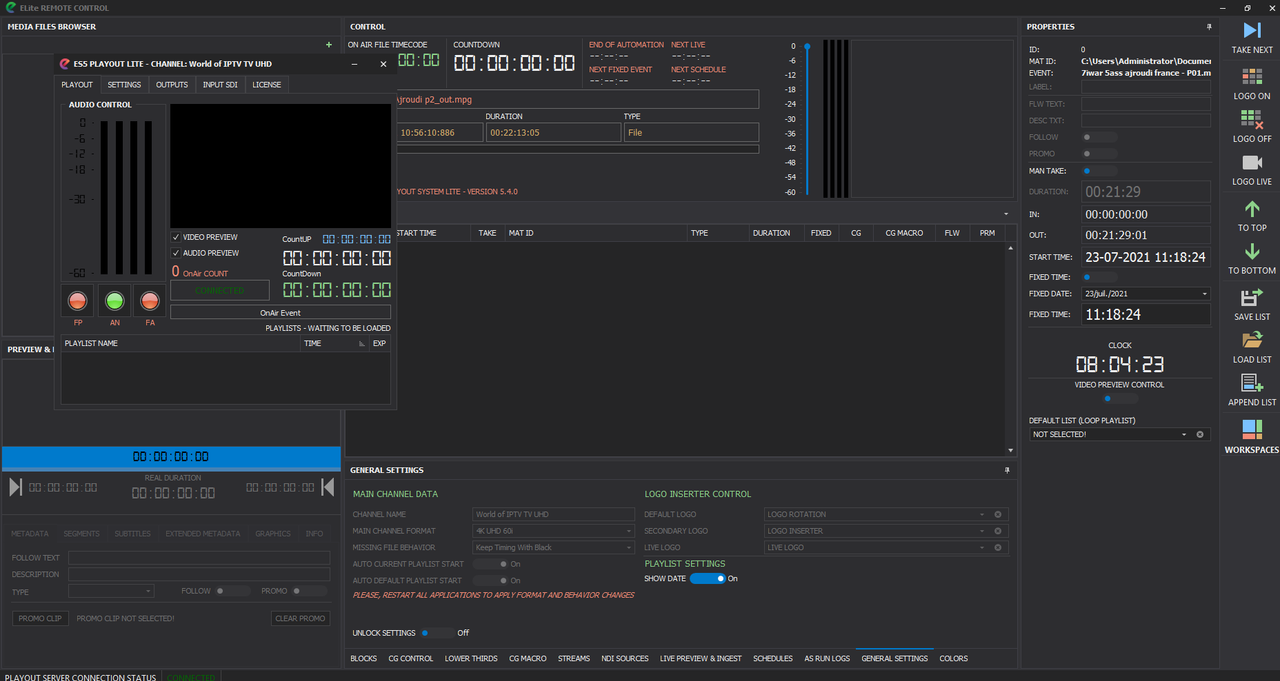Click the AN green indicator button
Viewport: 1280px width, 681px height.
pyautogui.click(x=114, y=300)
